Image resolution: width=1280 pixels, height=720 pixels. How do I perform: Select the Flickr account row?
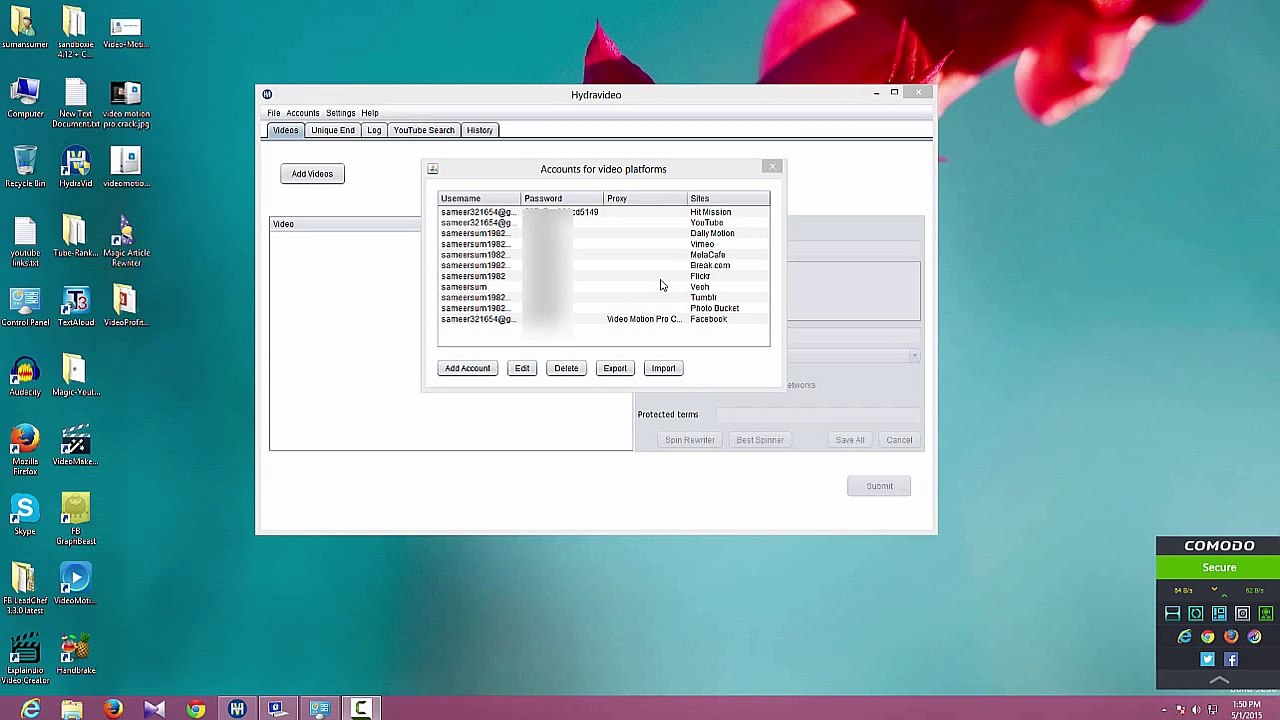click(x=604, y=276)
